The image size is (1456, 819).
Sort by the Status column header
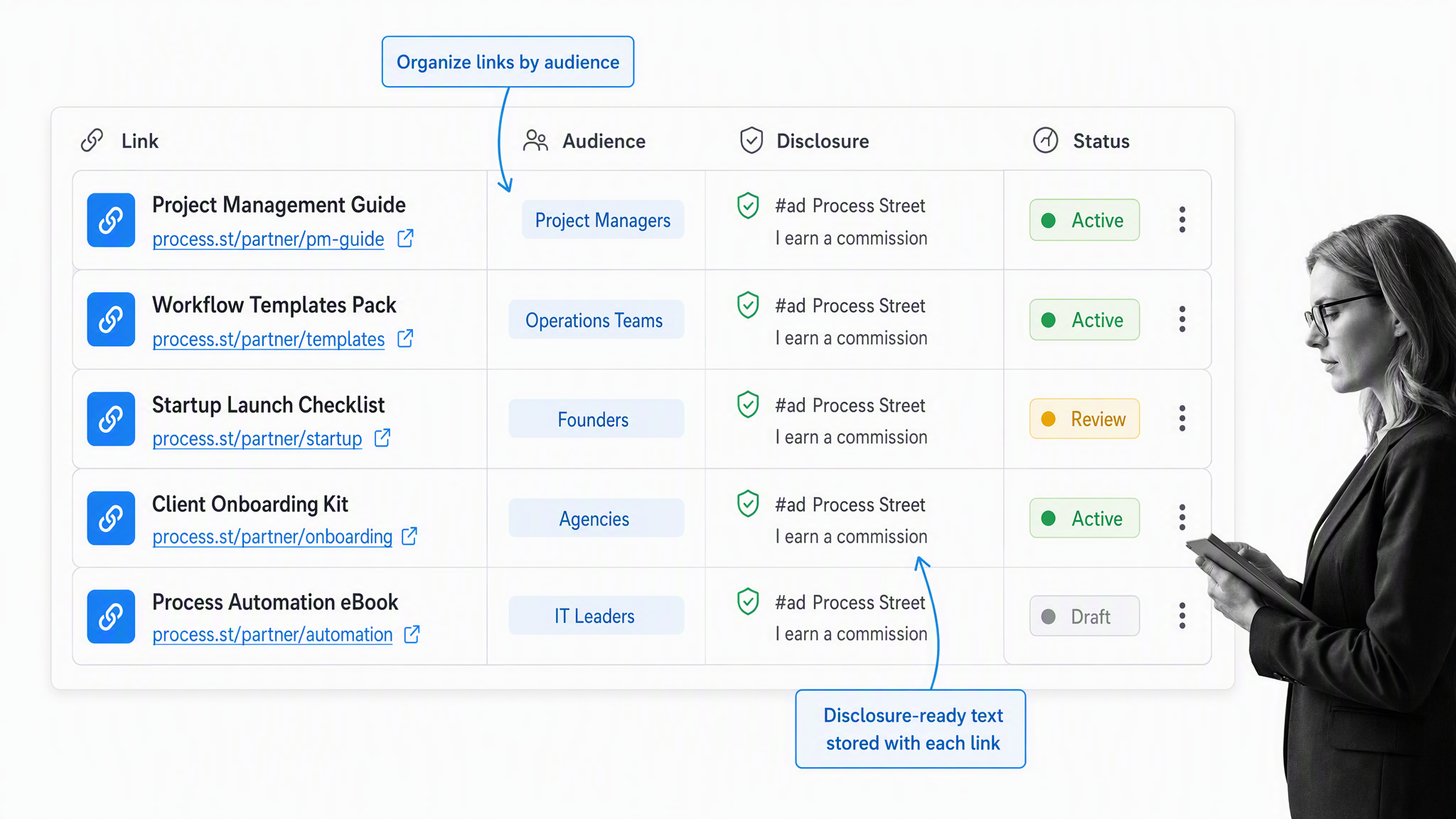point(1101,141)
